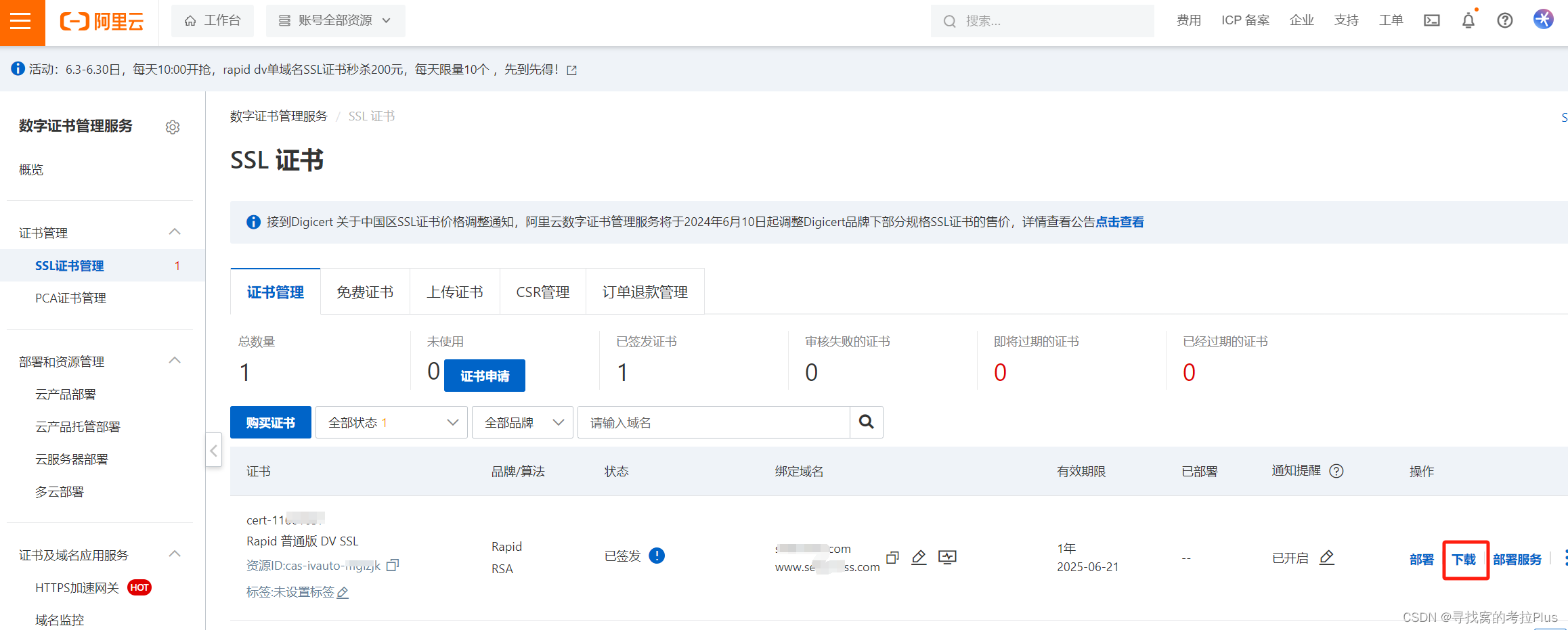Select 云产品部署 in the sidebar
Image resolution: width=1568 pixels, height=630 pixels.
click(66, 395)
